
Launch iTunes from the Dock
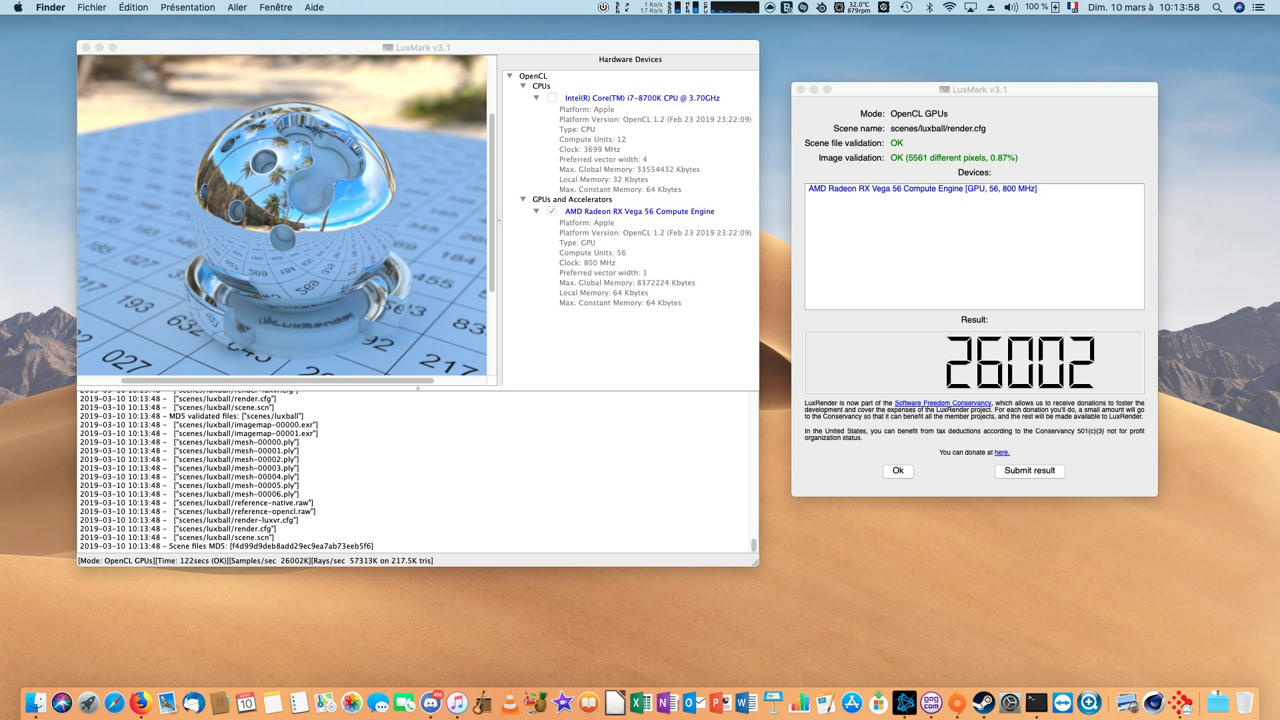457,703
